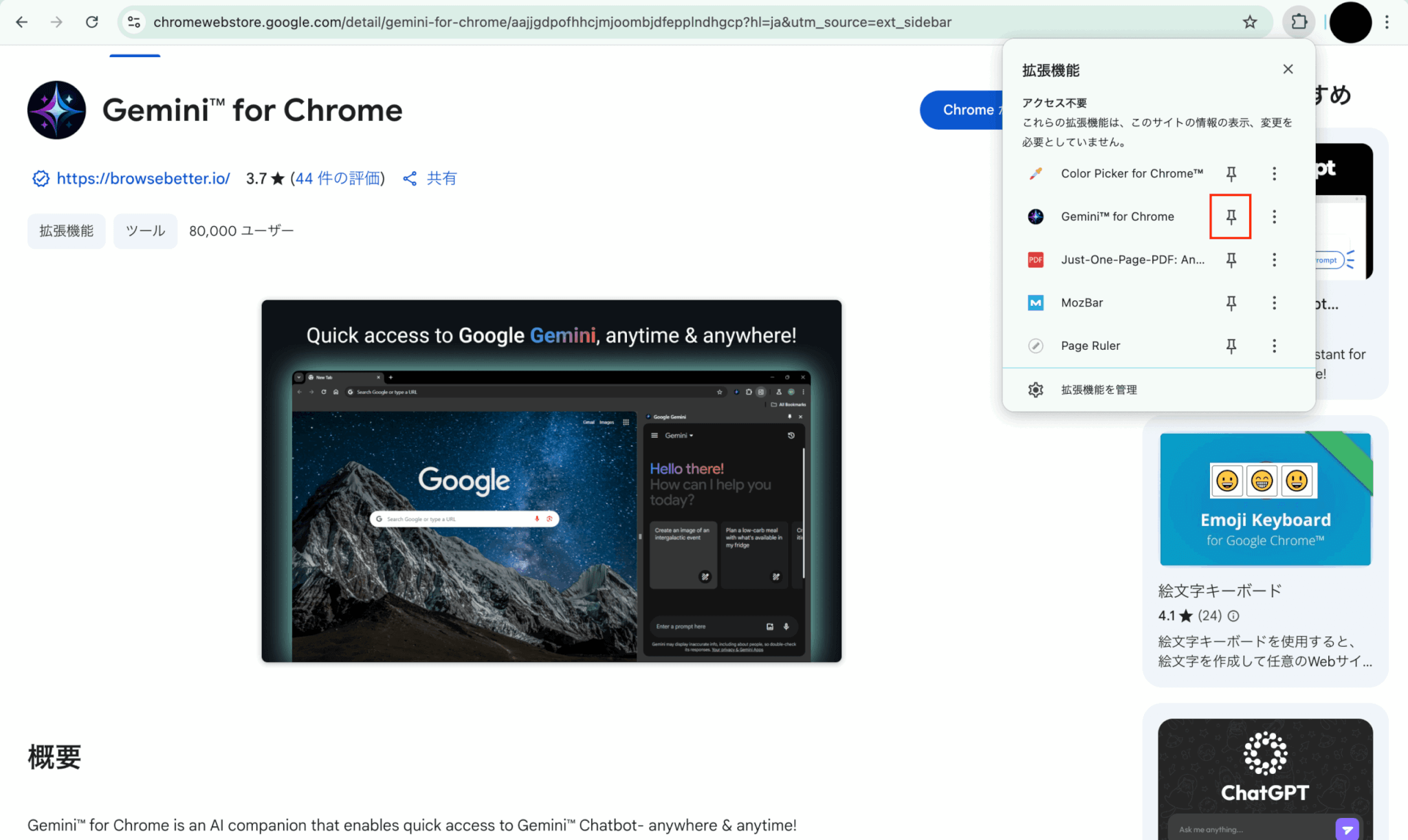
Task: Open more options for MozBar
Action: click(x=1274, y=302)
